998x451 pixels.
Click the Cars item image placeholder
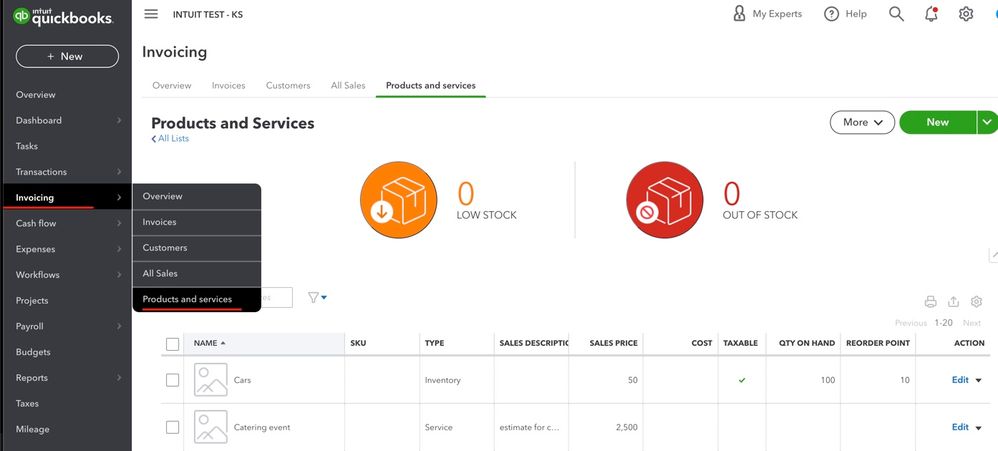[211, 380]
